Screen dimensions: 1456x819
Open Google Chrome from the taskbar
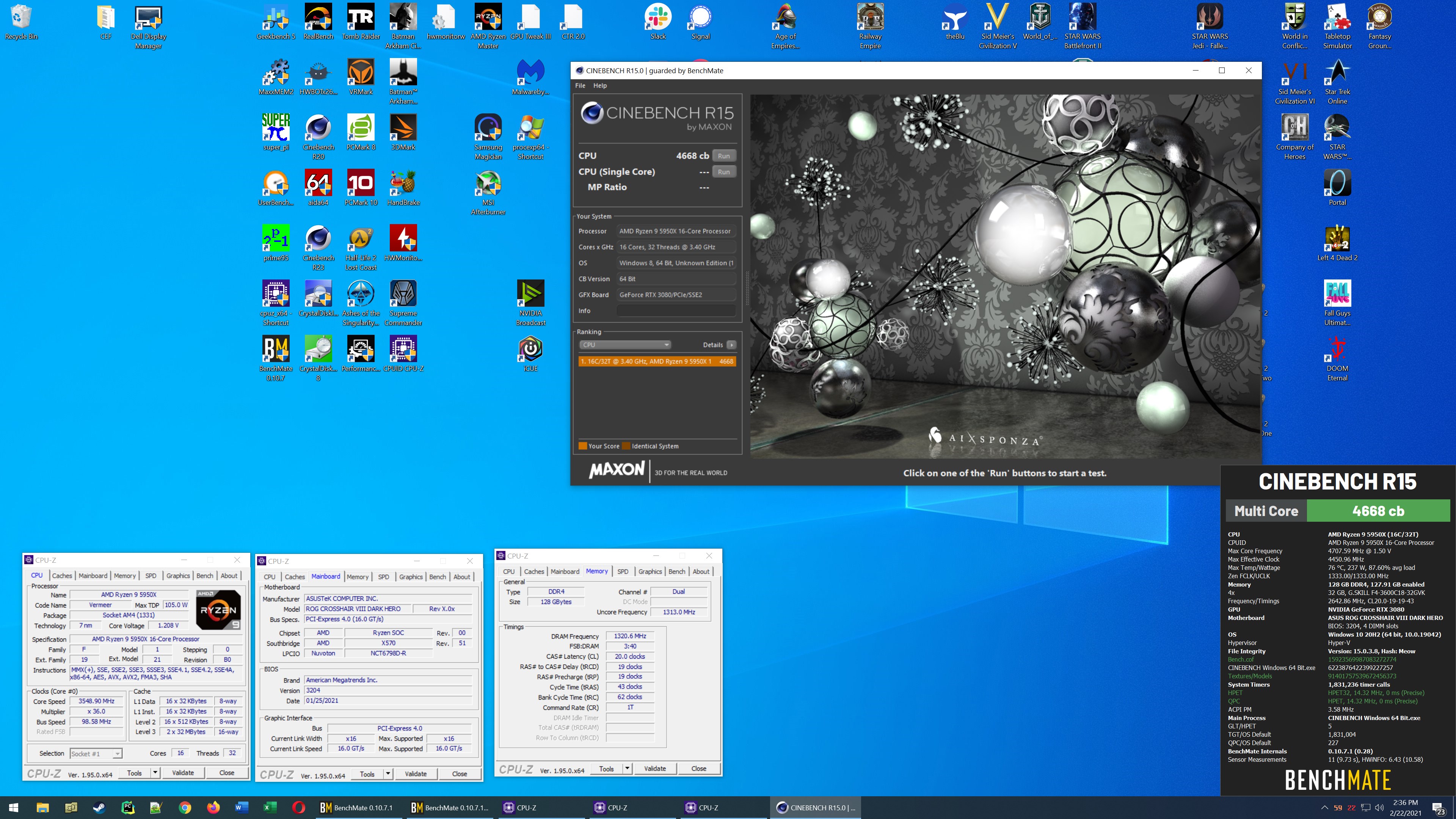tap(185, 808)
